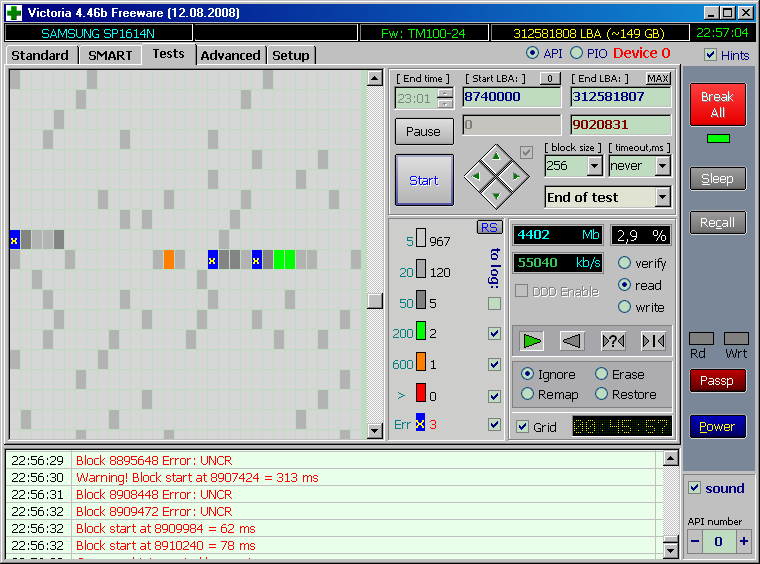Toggle the Grid checkbox
The image size is (760, 564).
pos(522,427)
